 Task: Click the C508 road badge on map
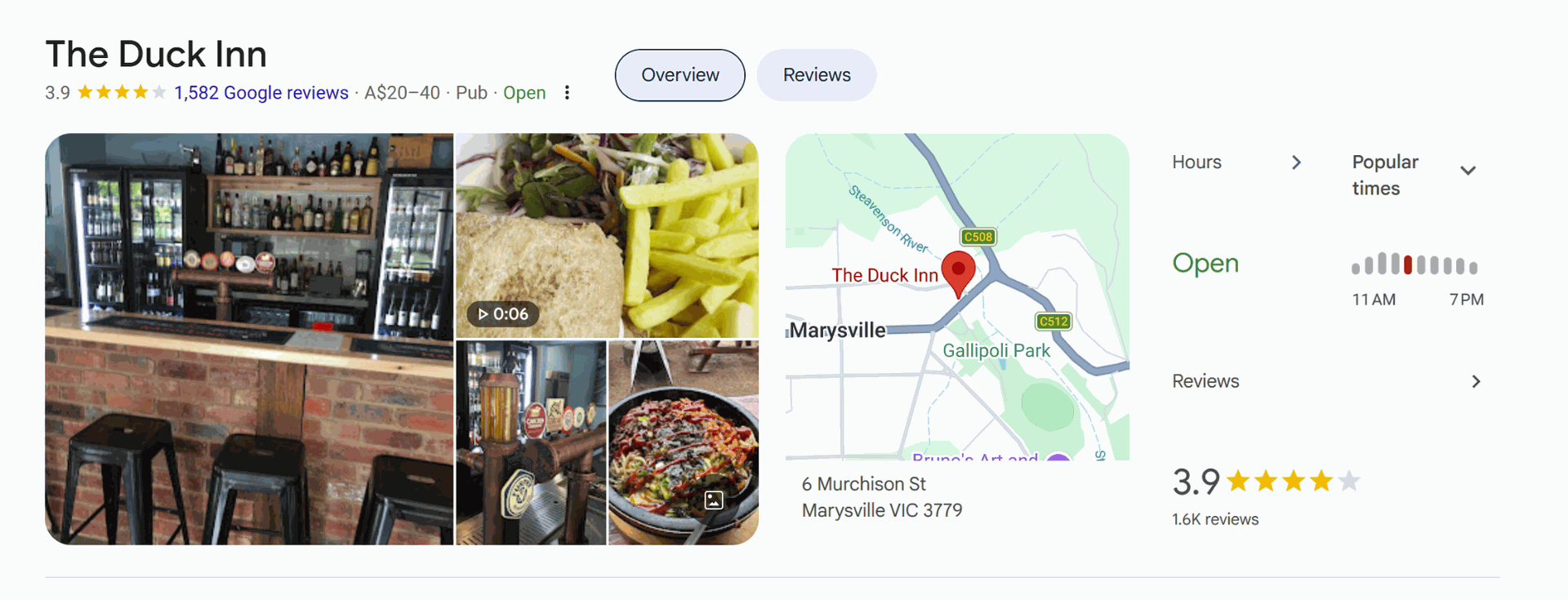coord(978,237)
